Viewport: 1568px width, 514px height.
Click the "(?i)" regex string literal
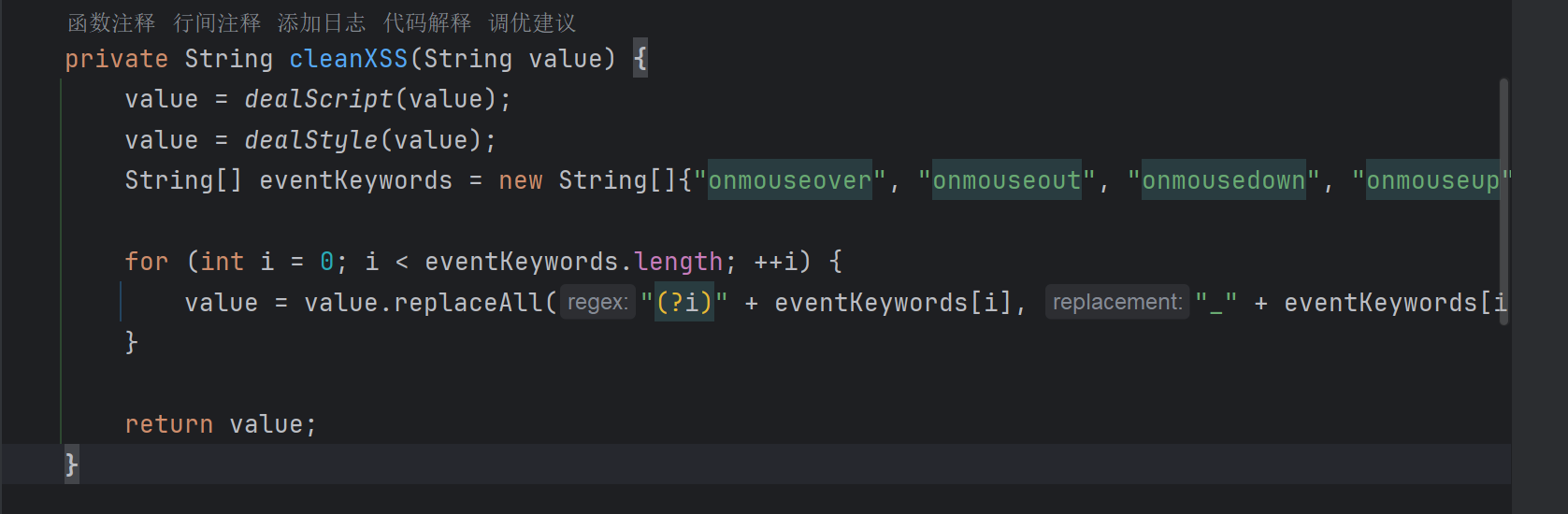(683, 302)
